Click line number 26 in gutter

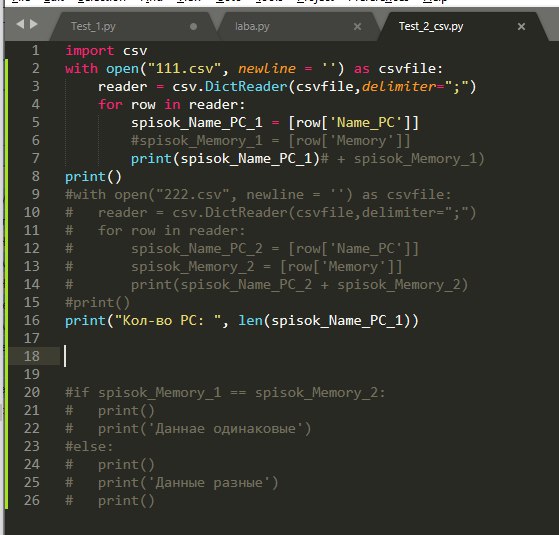click(x=32, y=500)
